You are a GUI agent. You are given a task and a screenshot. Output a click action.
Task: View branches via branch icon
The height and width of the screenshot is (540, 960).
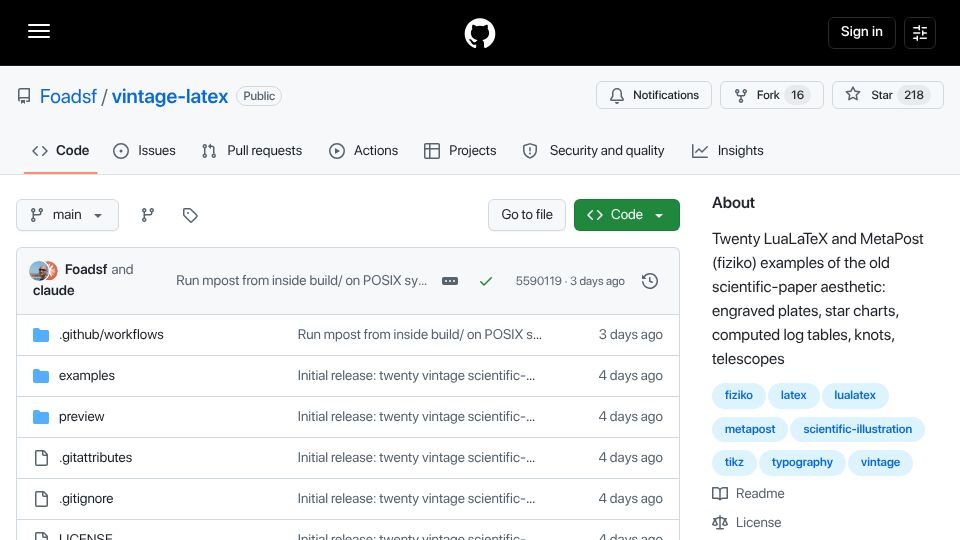(148, 215)
